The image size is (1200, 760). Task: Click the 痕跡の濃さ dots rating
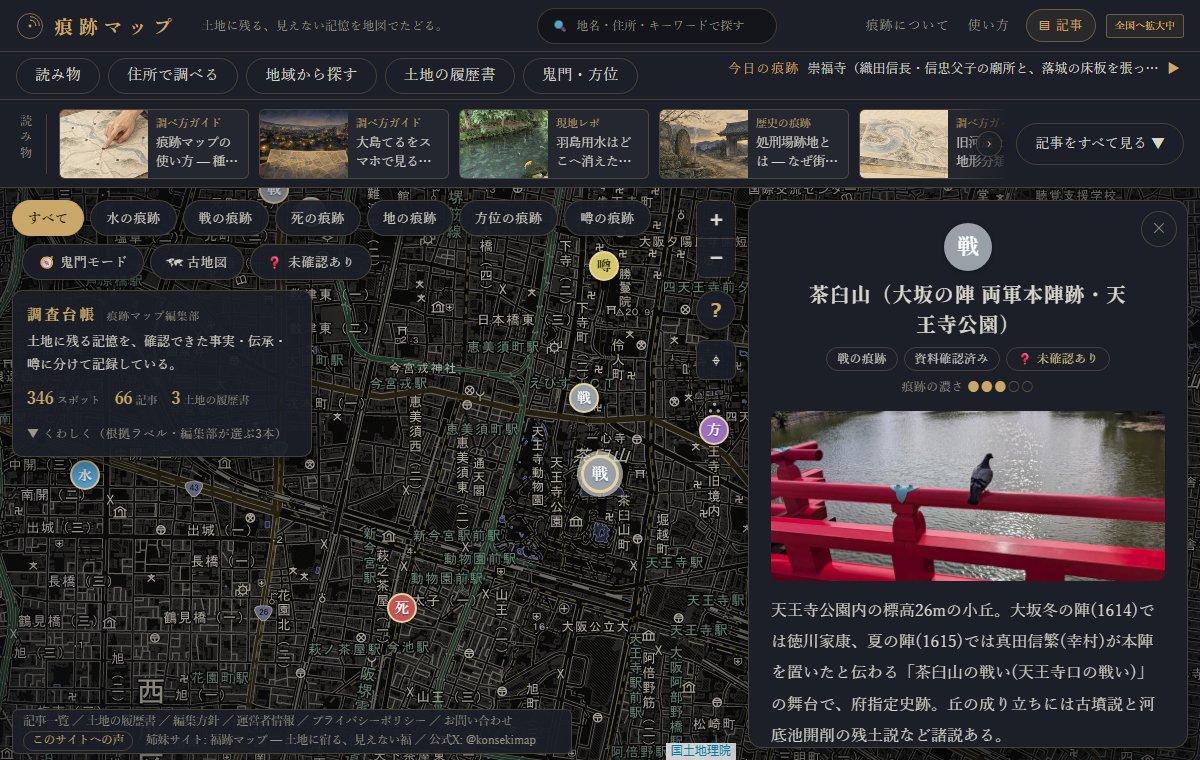[x=1000, y=386]
